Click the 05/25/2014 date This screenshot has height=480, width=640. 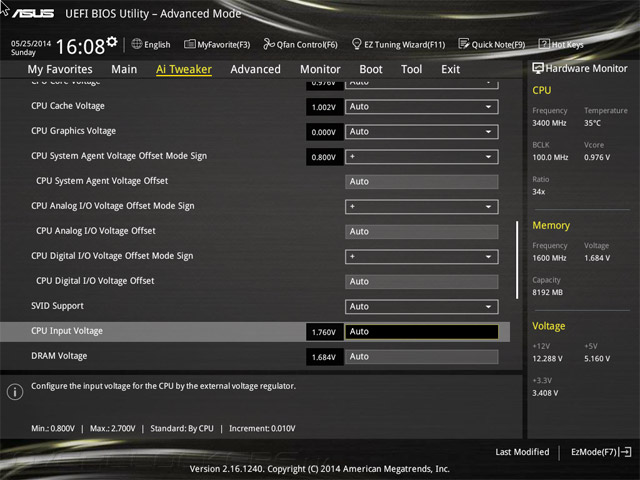click(31, 43)
